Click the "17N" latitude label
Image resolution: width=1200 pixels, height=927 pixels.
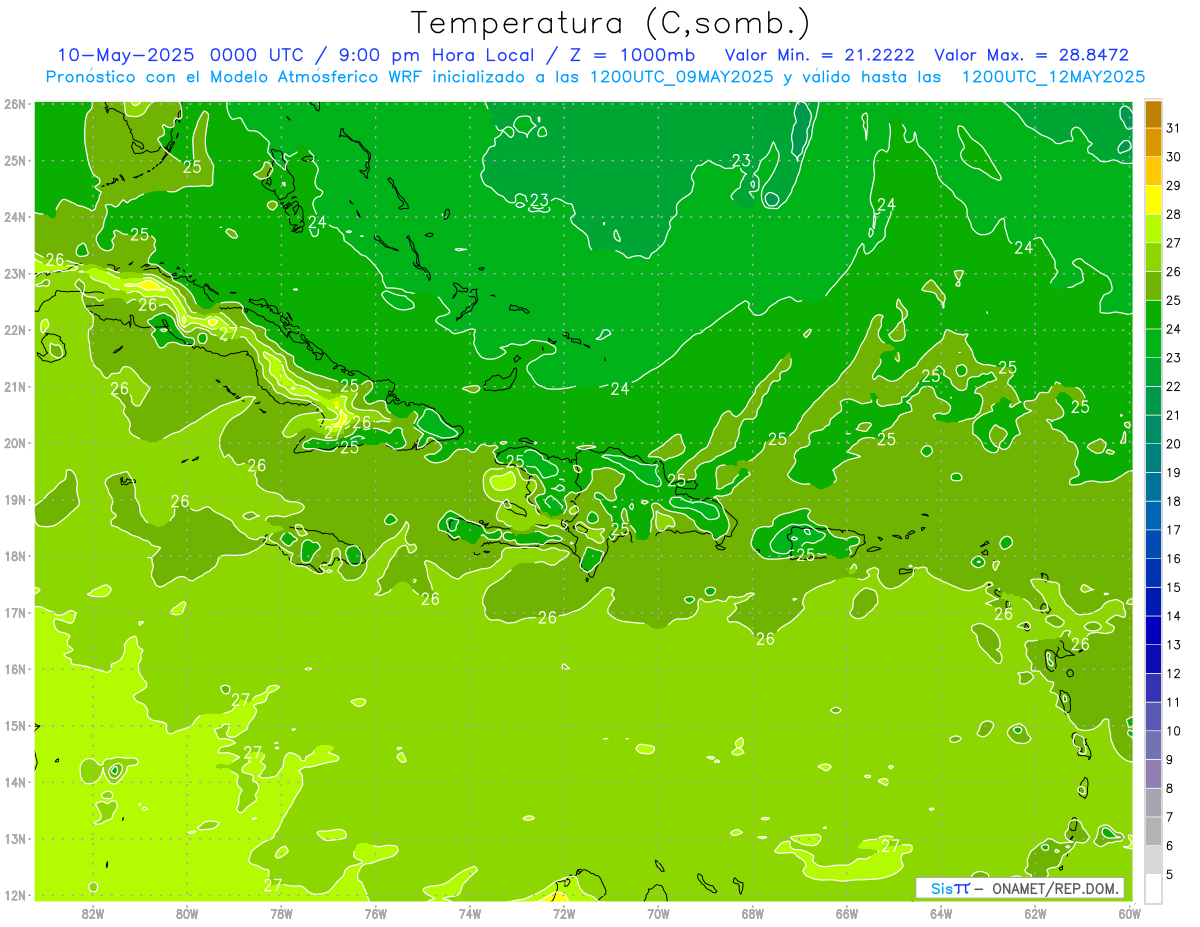point(14,612)
